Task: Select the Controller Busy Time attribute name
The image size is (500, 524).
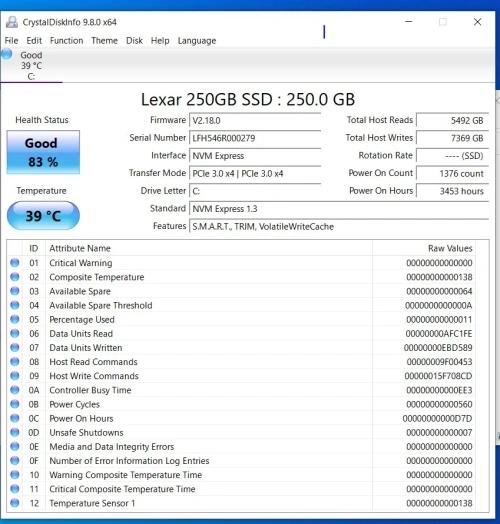Action: [90, 390]
